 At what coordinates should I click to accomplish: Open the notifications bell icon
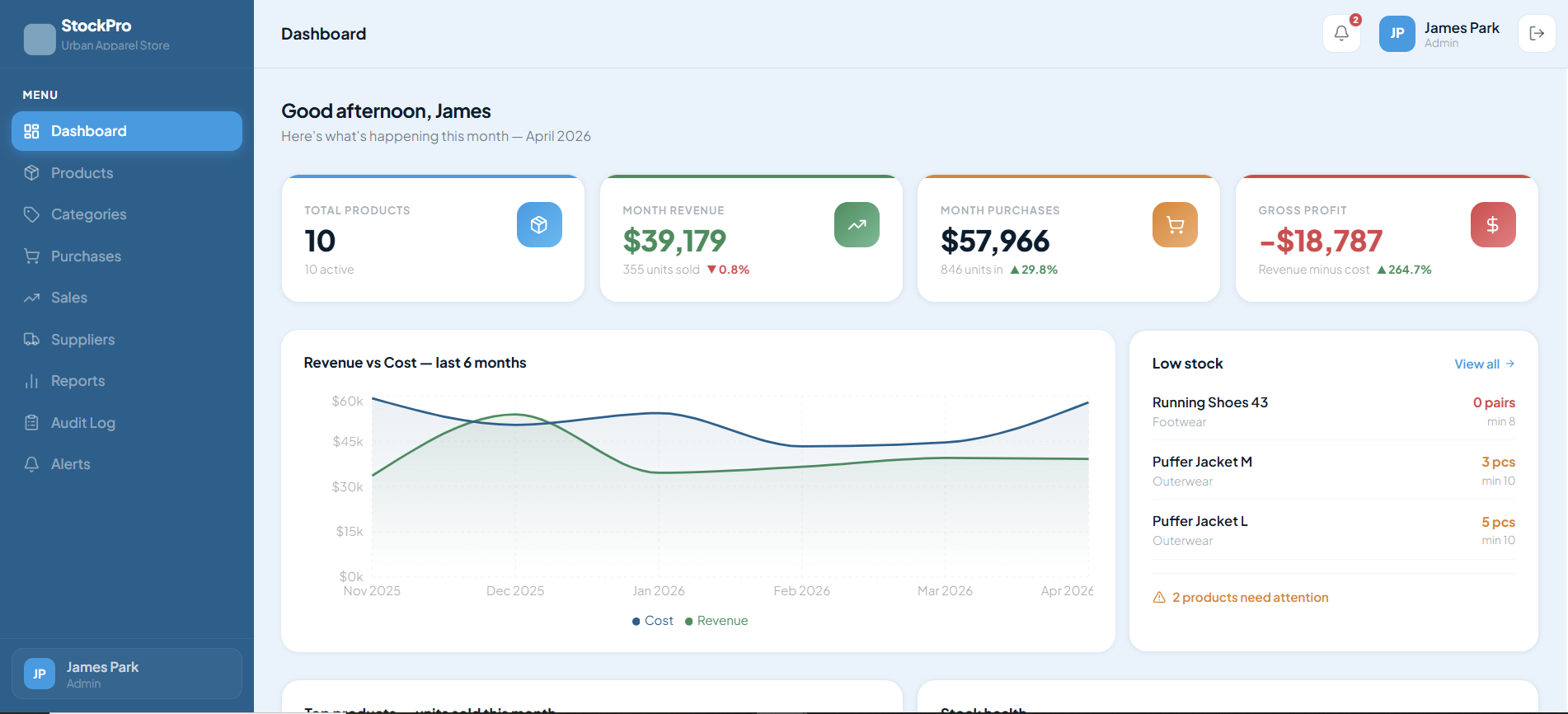pos(1341,34)
